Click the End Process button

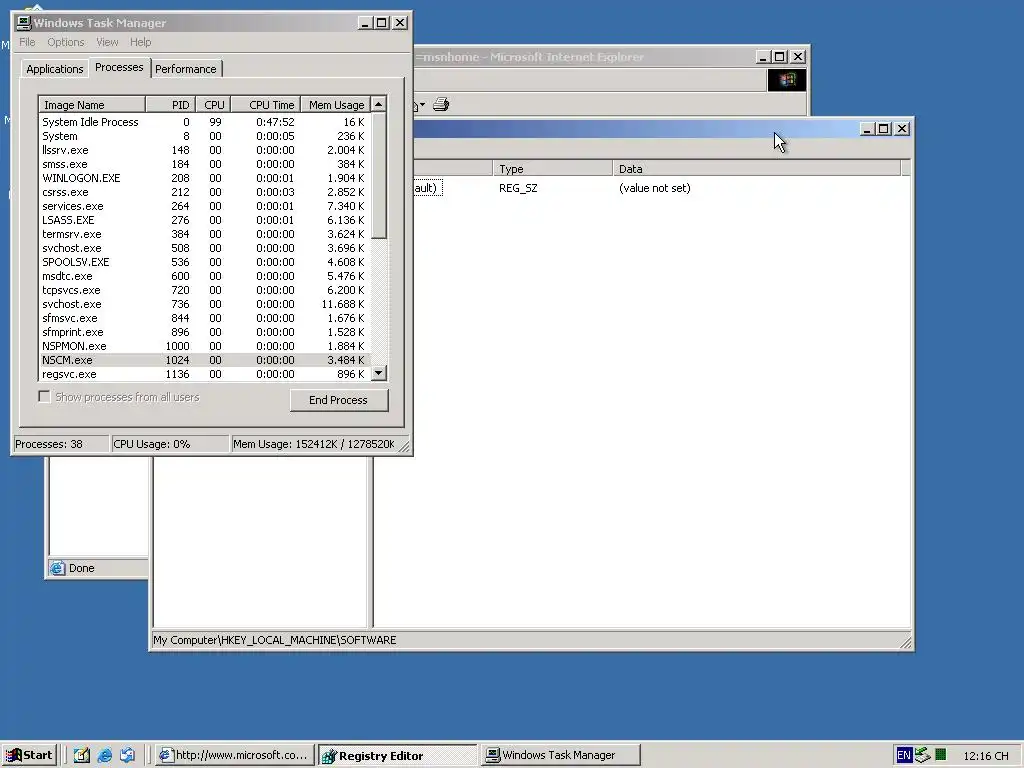338,400
